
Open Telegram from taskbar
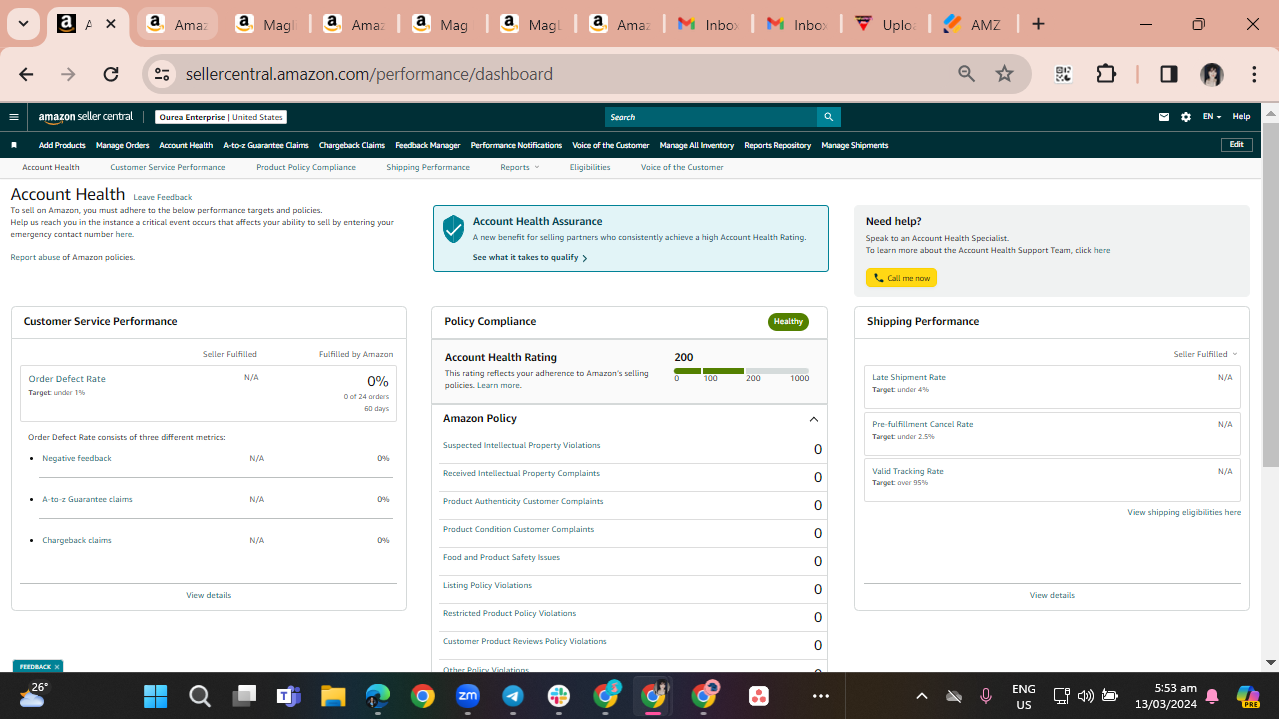[x=513, y=696]
